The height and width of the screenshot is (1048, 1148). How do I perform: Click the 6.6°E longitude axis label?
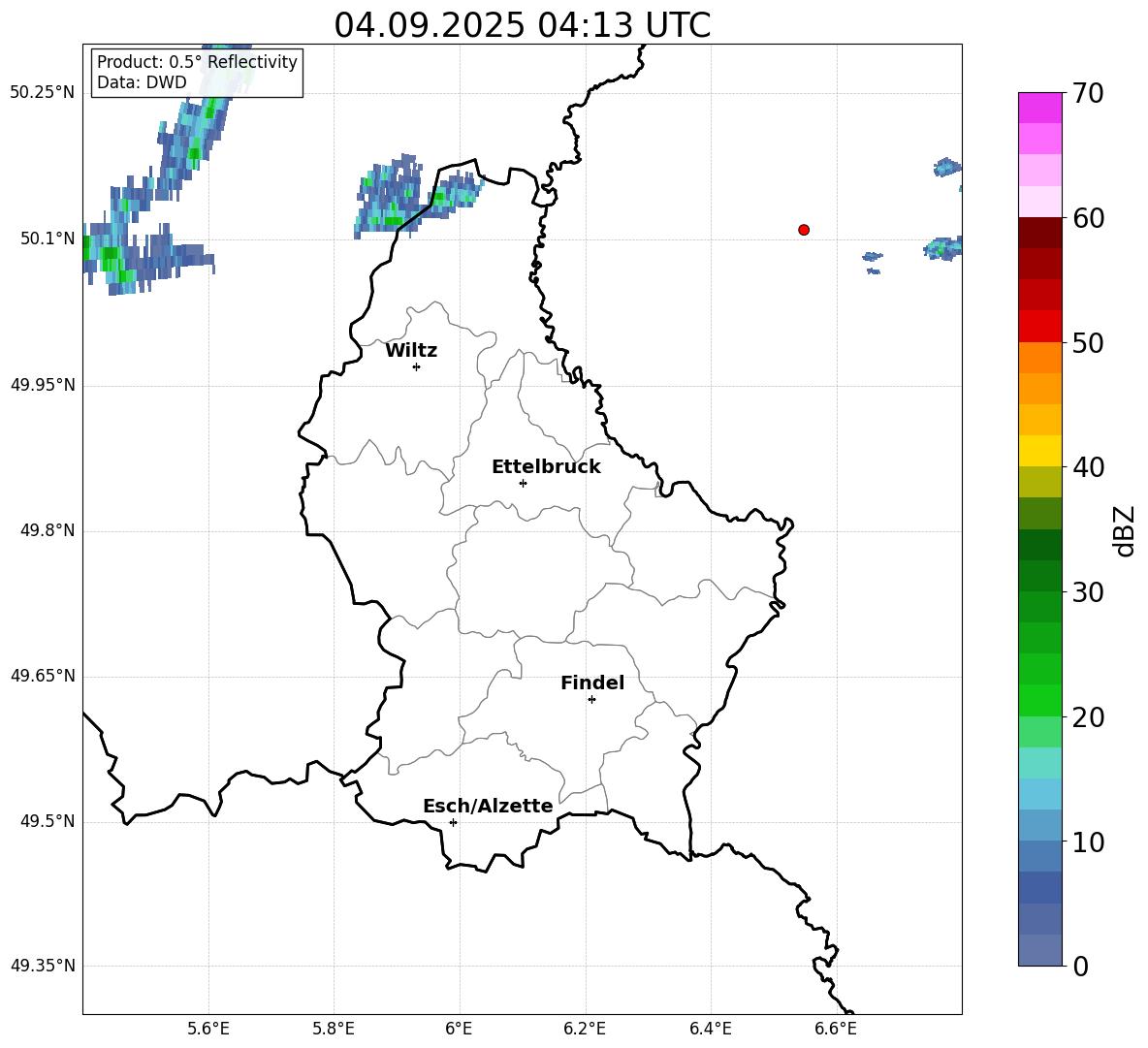(836, 1030)
